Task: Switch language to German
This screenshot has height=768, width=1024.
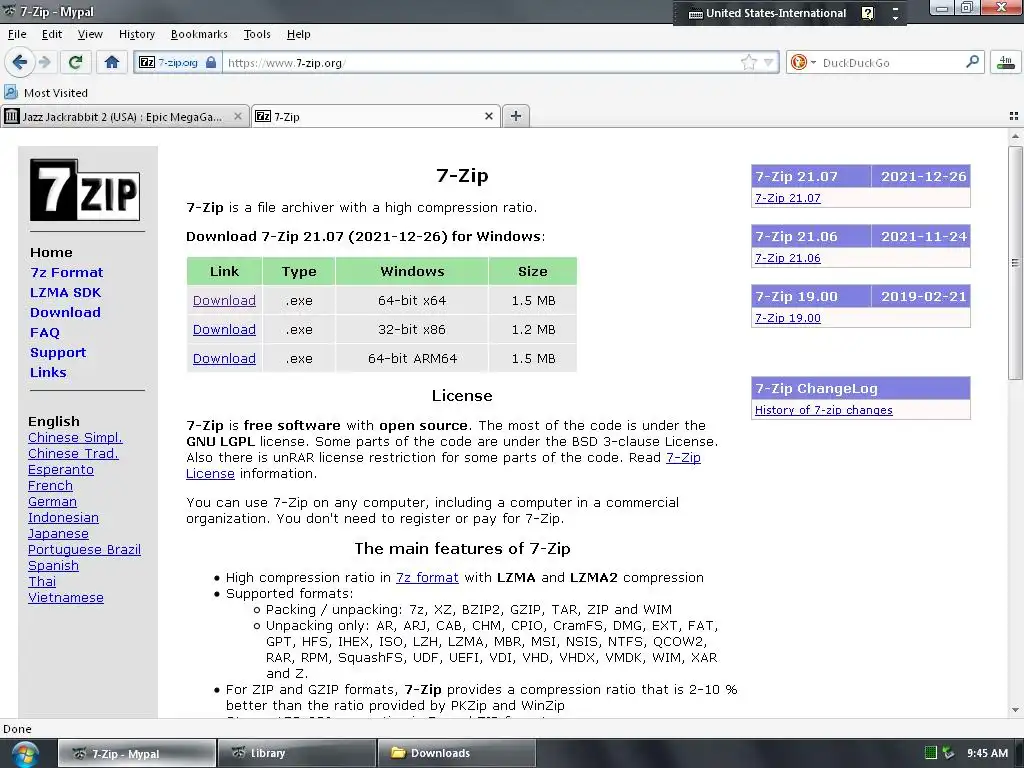Action: click(x=52, y=502)
